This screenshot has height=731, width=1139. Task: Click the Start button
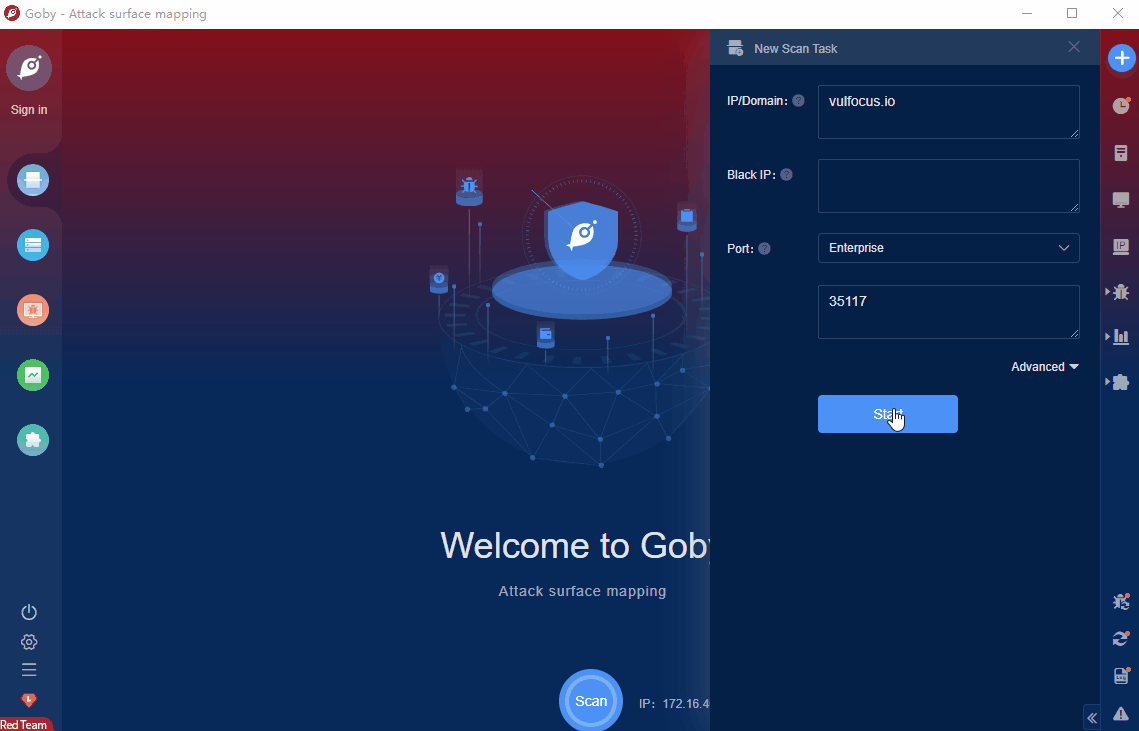(x=887, y=414)
